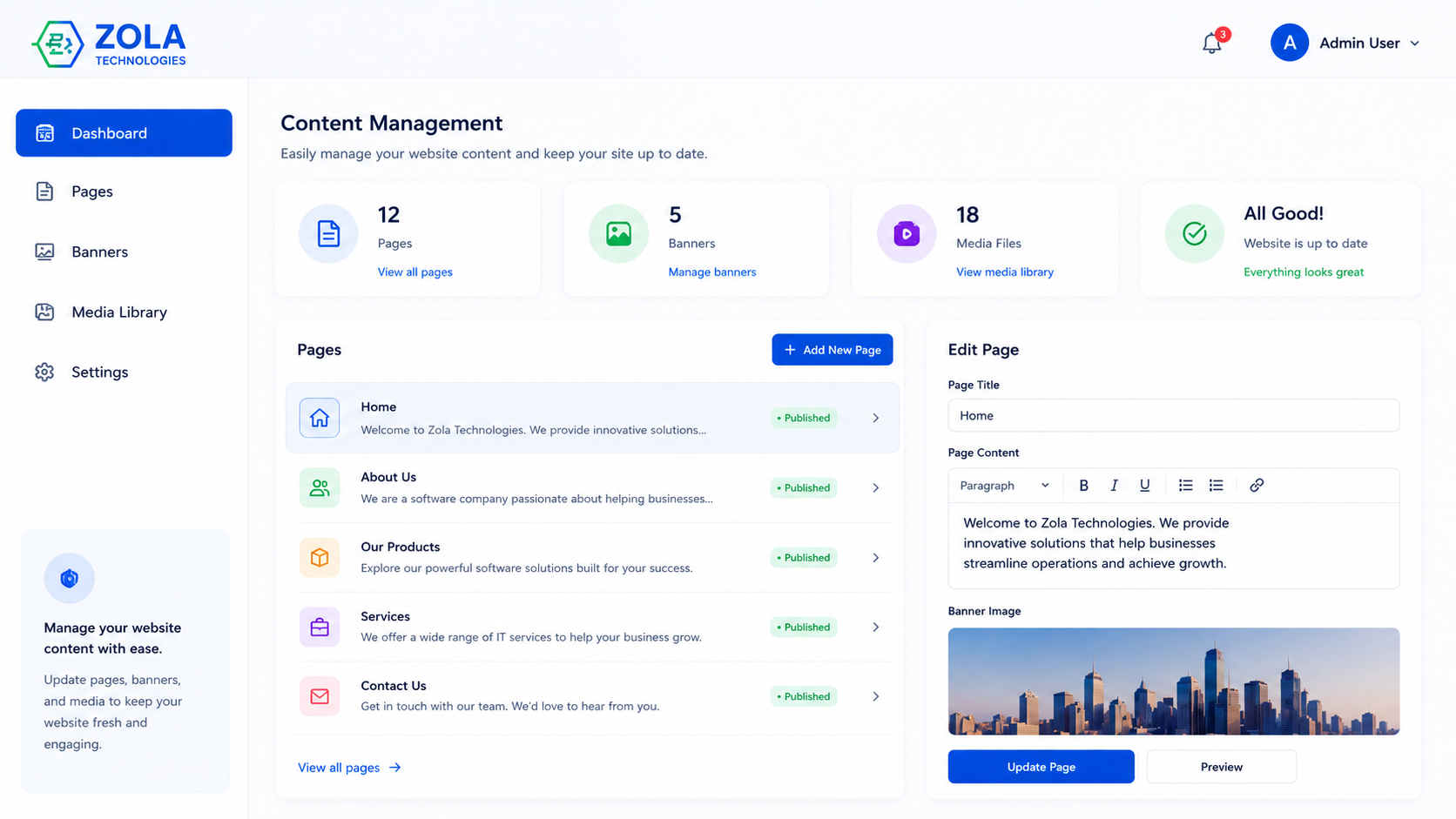Viewport: 1456px width, 819px height.
Task: Click the image icon on the Banners stat card
Action: coord(618,233)
